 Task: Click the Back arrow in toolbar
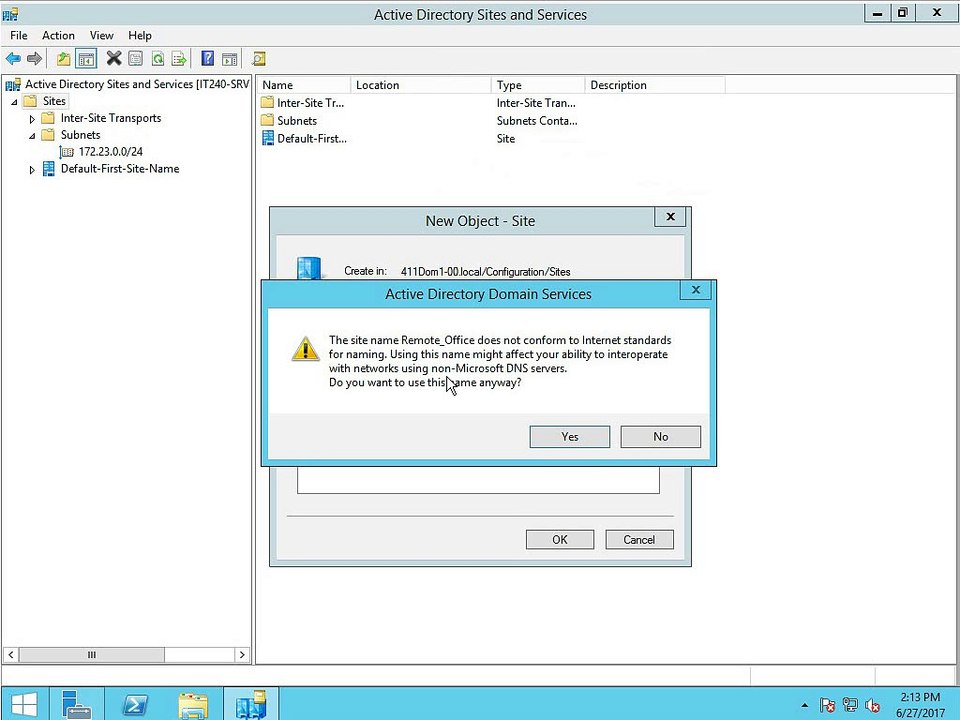[13, 59]
